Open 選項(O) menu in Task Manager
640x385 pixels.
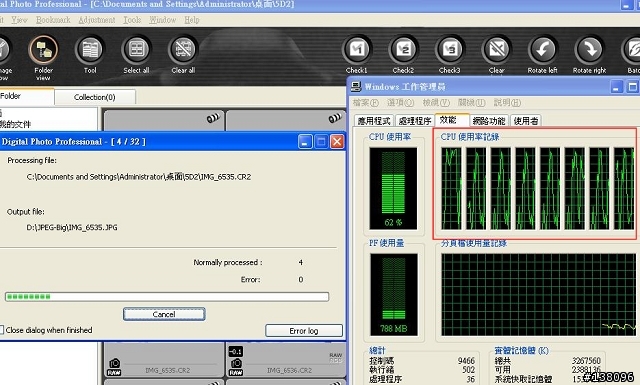400,102
